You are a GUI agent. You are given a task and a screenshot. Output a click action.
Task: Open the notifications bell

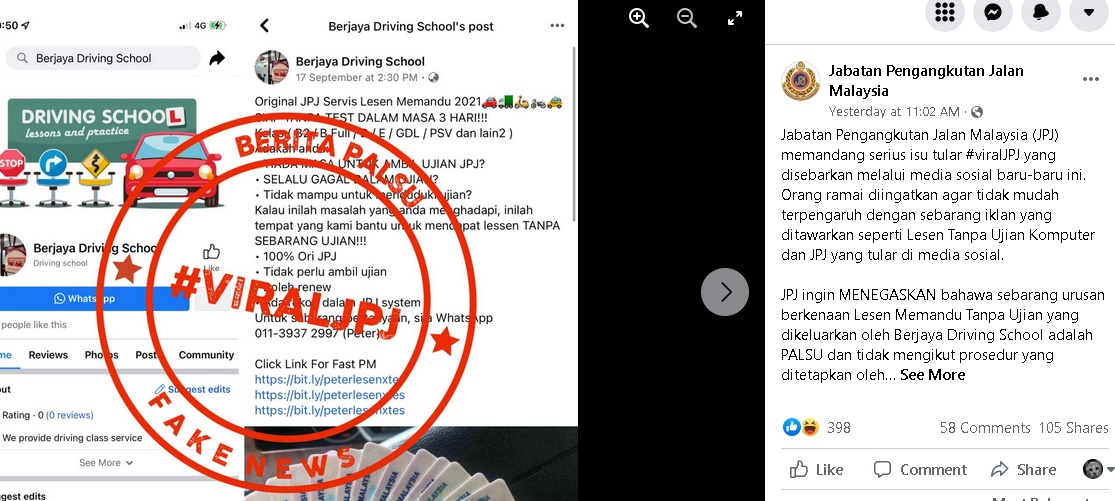tap(1040, 12)
